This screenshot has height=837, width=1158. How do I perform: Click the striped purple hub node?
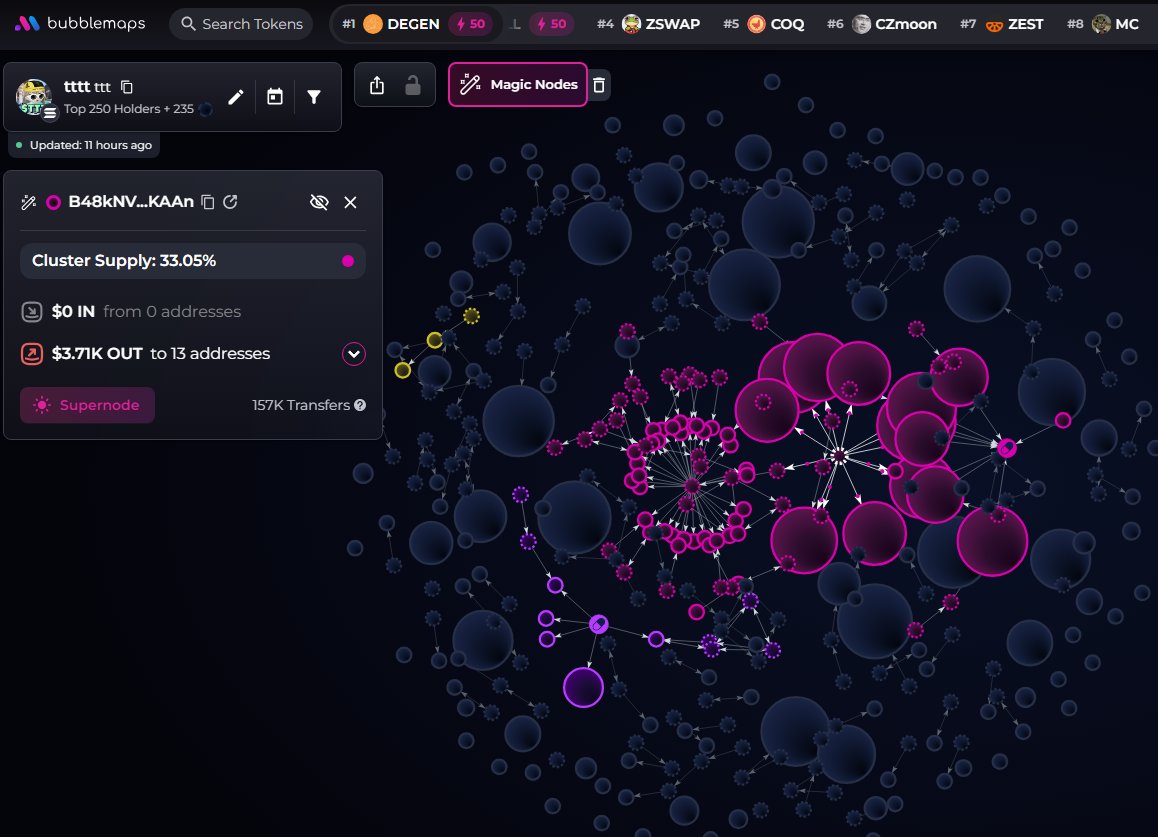(599, 624)
